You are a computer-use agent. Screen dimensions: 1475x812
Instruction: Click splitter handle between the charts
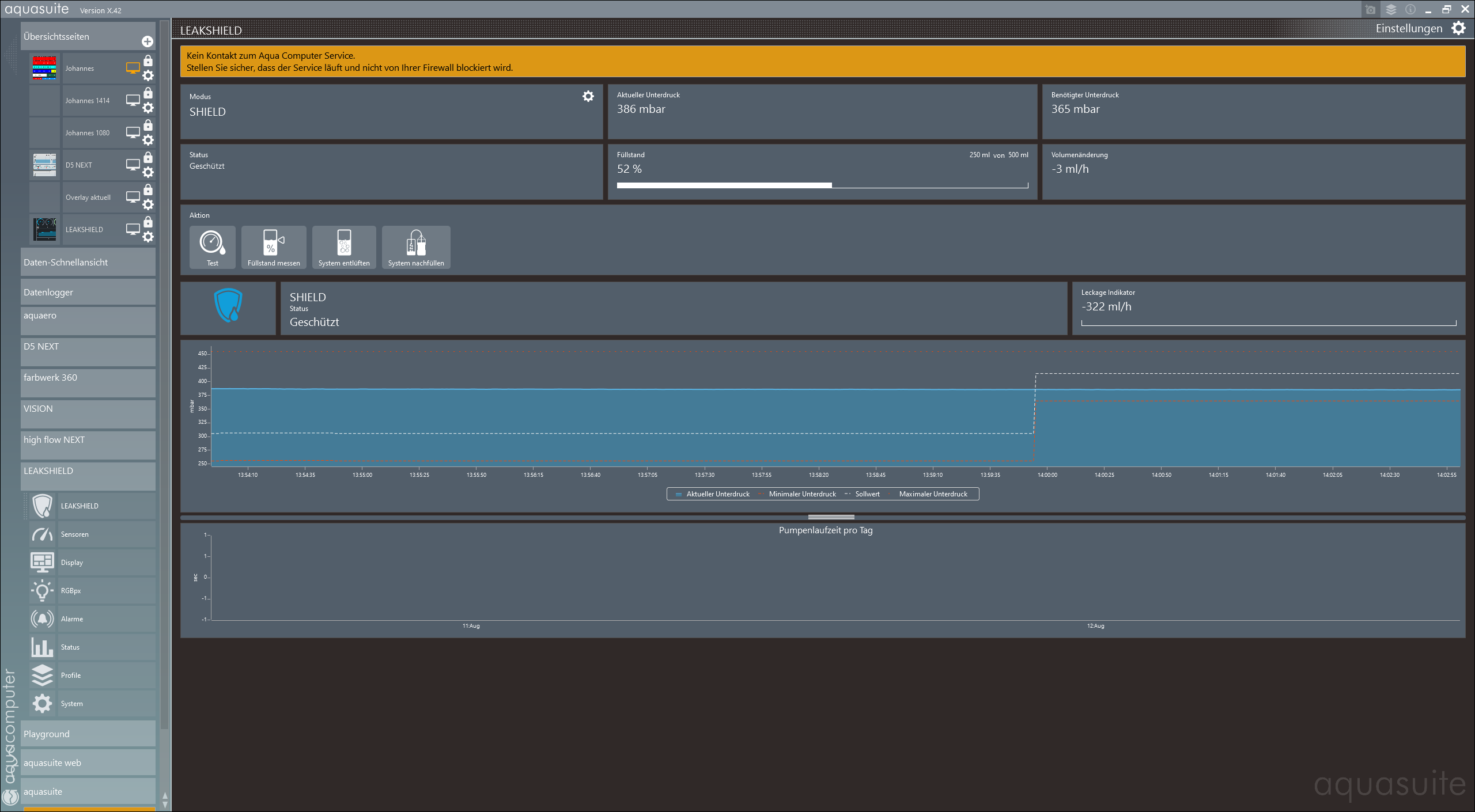pos(831,517)
